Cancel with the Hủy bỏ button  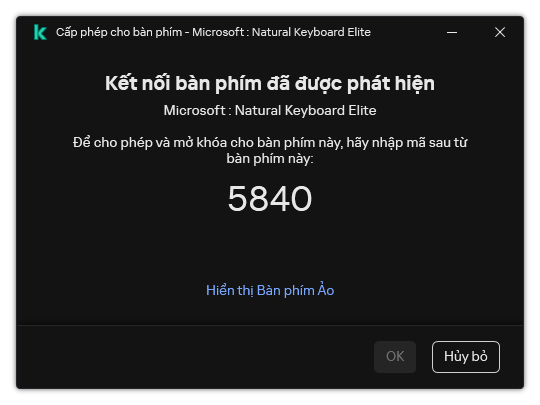pos(466,357)
